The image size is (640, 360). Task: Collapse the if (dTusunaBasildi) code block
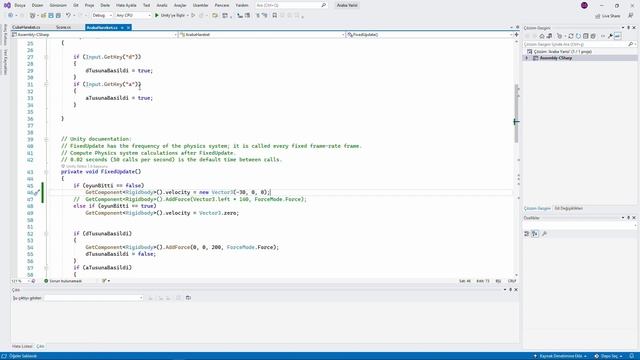point(46,233)
